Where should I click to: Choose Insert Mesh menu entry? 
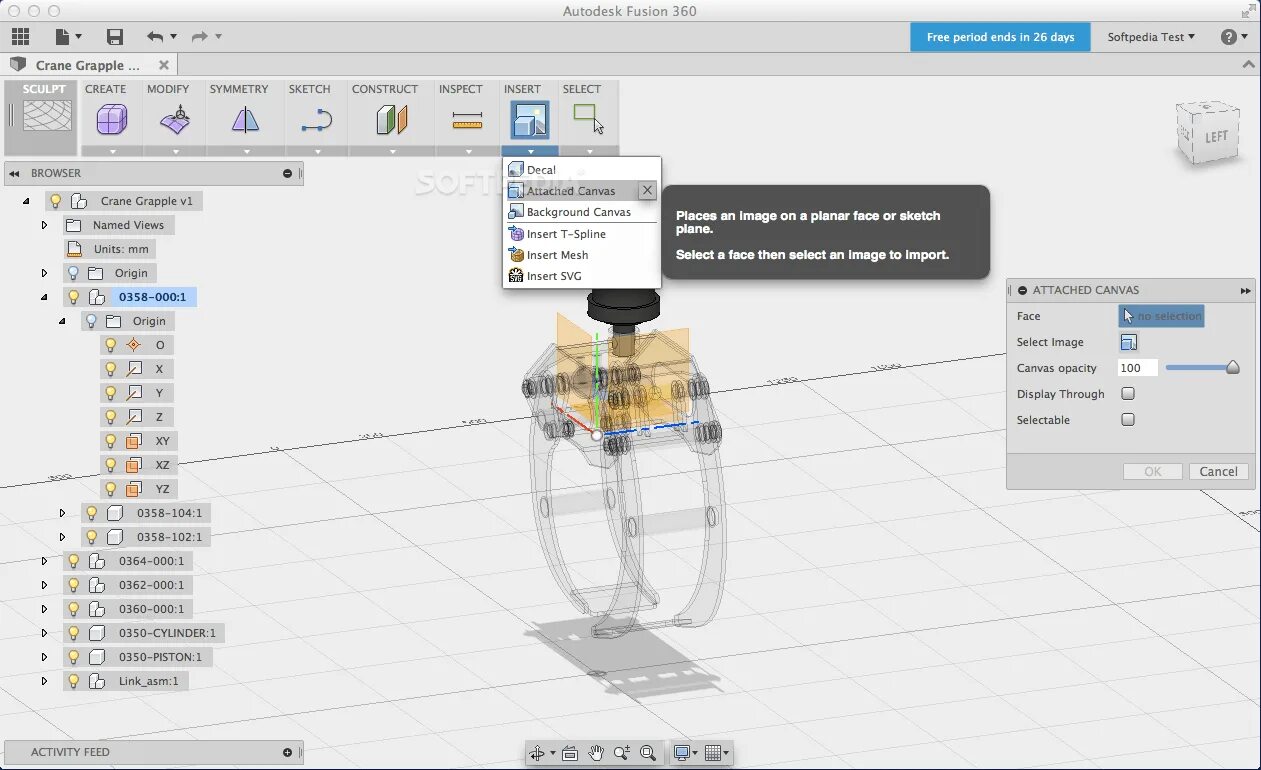(x=581, y=255)
